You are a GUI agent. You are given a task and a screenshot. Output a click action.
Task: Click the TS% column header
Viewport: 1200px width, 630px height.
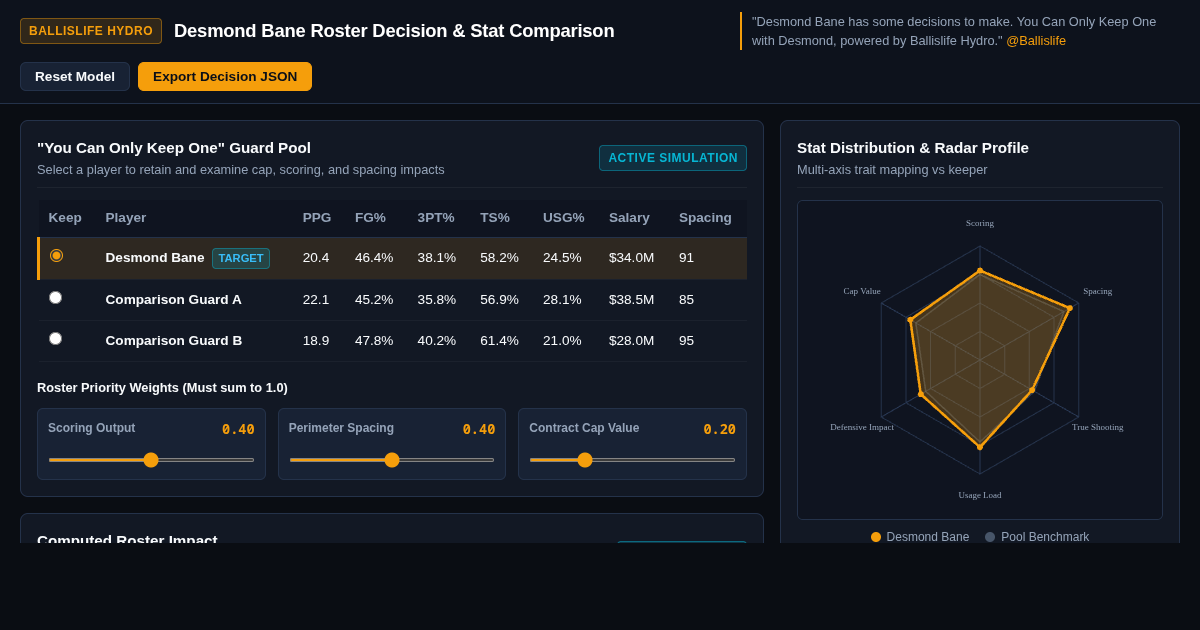(495, 218)
